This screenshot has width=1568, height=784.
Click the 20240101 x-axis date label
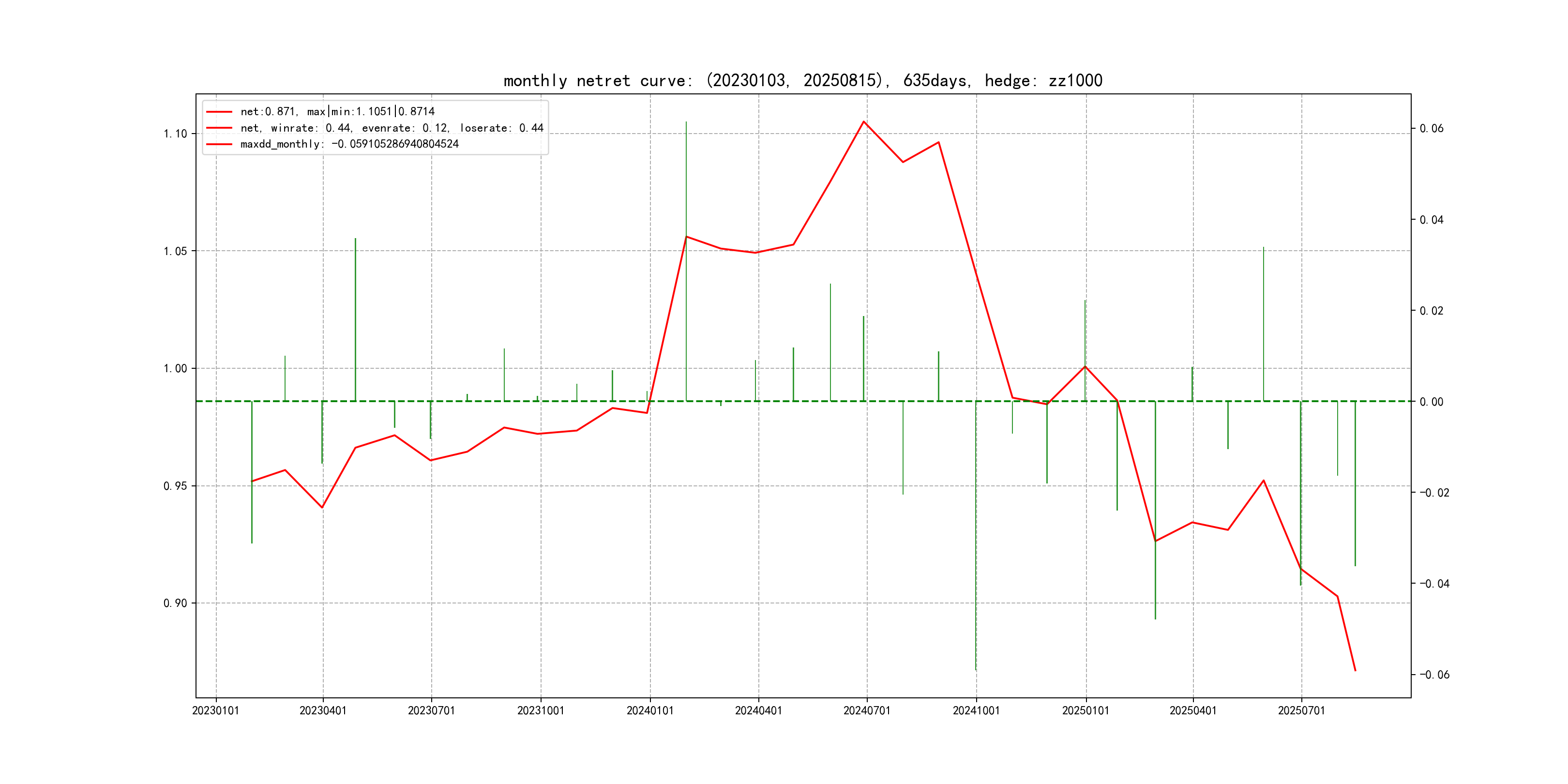pos(650,710)
